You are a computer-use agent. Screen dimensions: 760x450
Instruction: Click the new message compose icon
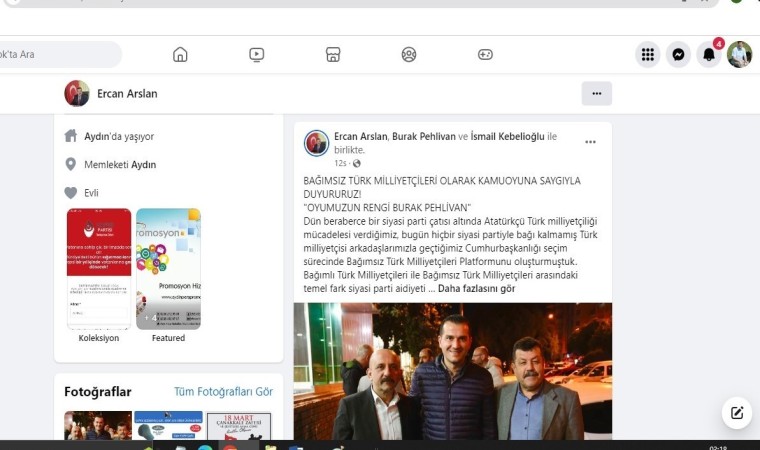point(736,412)
